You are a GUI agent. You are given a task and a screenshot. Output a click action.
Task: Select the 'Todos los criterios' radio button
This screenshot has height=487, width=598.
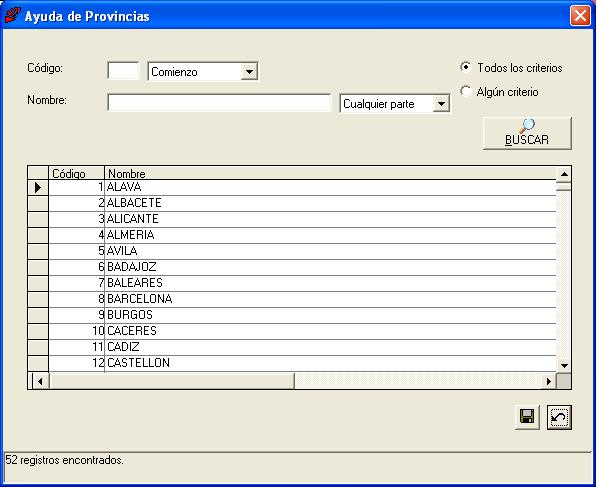tap(465, 67)
